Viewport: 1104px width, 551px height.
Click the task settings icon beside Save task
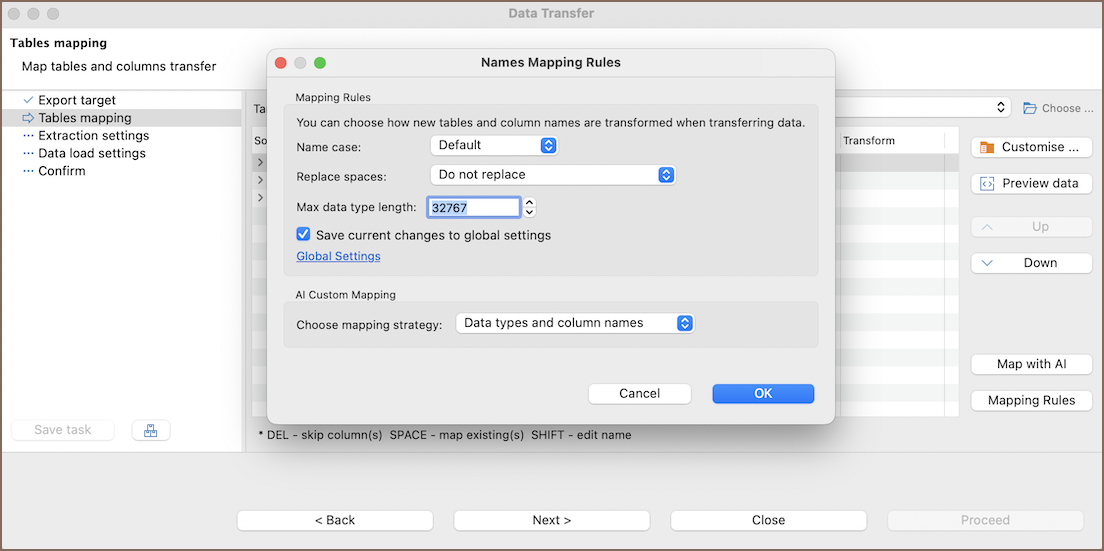pos(151,430)
